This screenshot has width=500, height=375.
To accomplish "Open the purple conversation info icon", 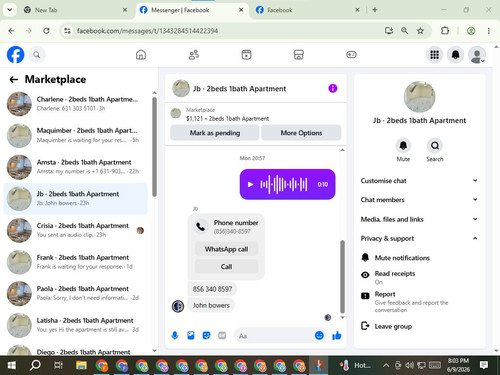I will (333, 88).
